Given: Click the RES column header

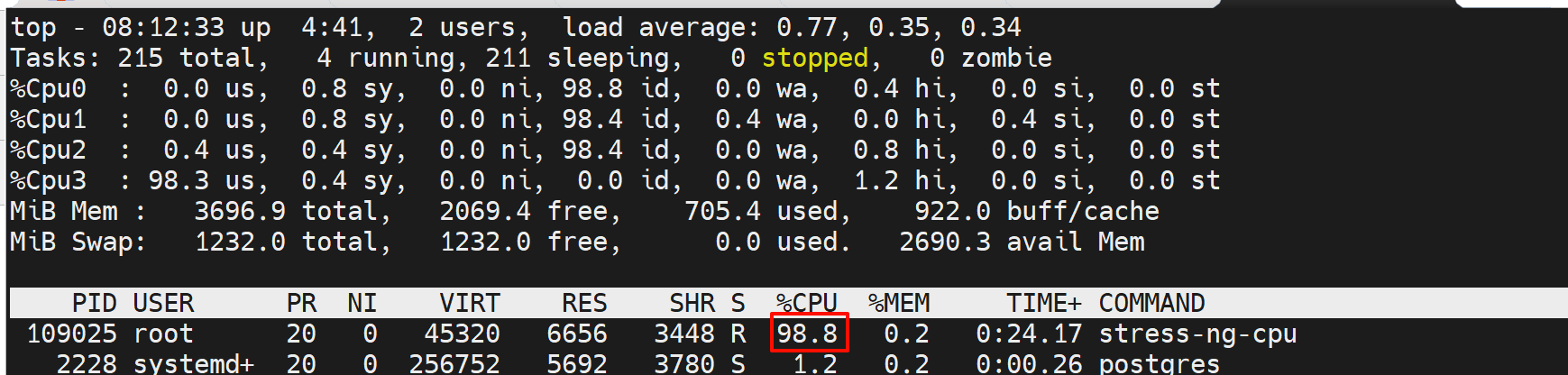Looking at the screenshot, I should (x=584, y=303).
